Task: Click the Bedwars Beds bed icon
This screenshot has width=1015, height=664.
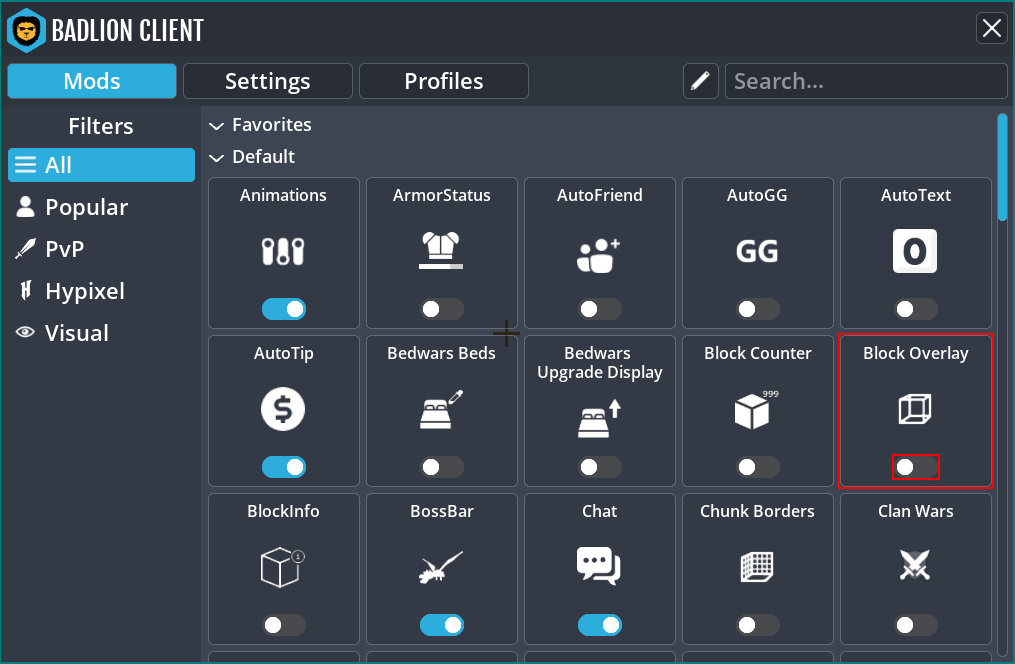Action: [441, 410]
